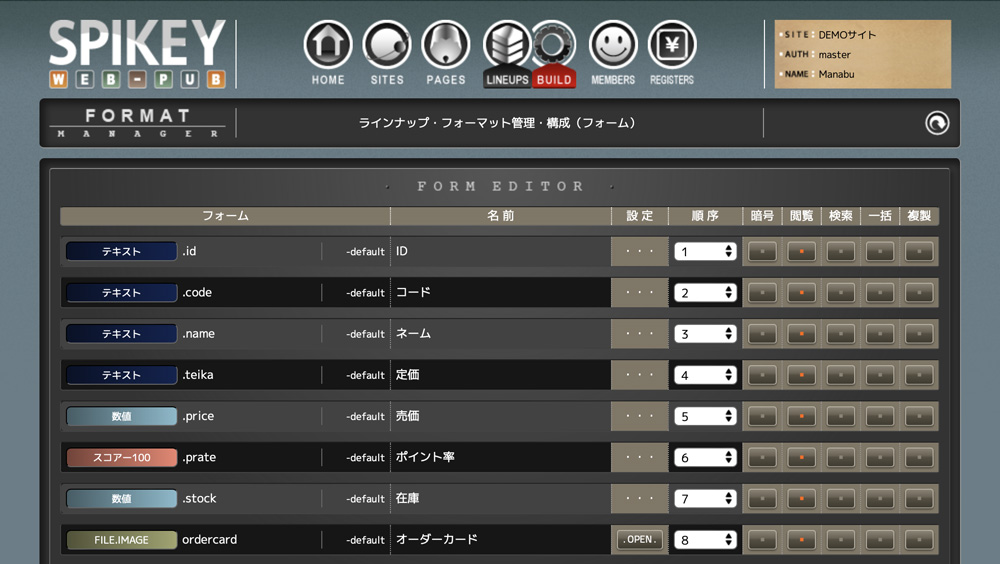Open order dropdown for オーダーカード row
Image resolution: width=1000 pixels, height=564 pixels.
705,540
